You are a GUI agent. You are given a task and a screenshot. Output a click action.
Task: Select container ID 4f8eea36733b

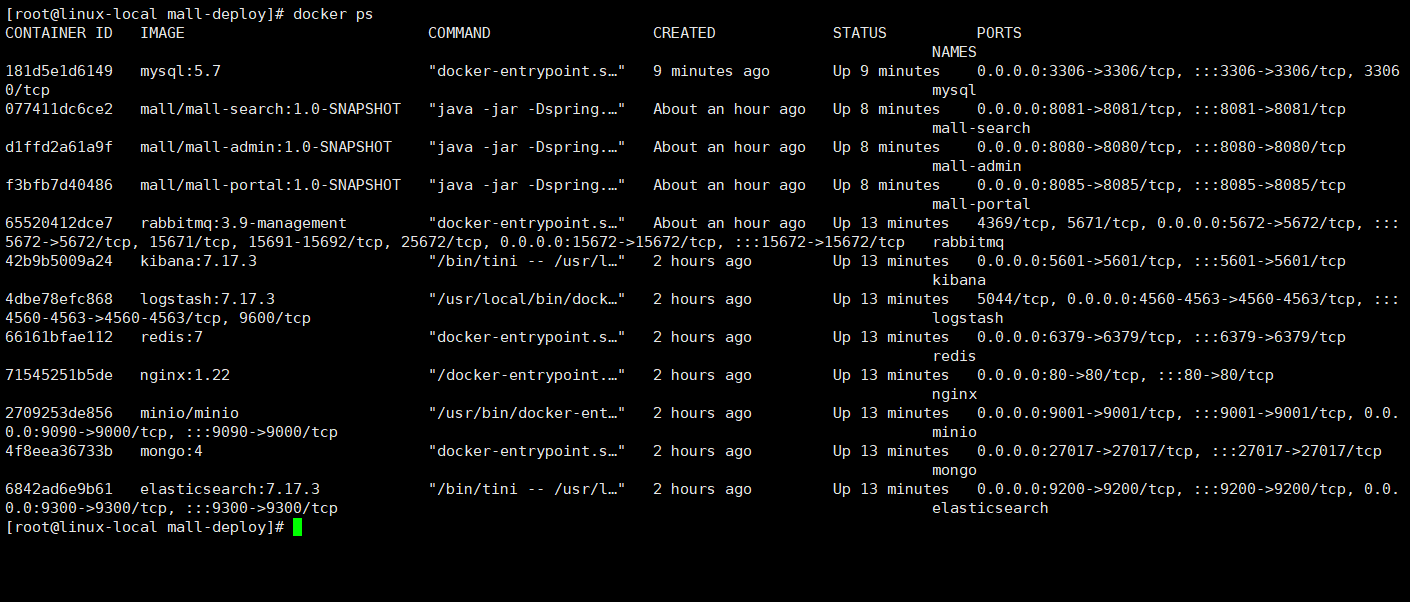[59, 451]
